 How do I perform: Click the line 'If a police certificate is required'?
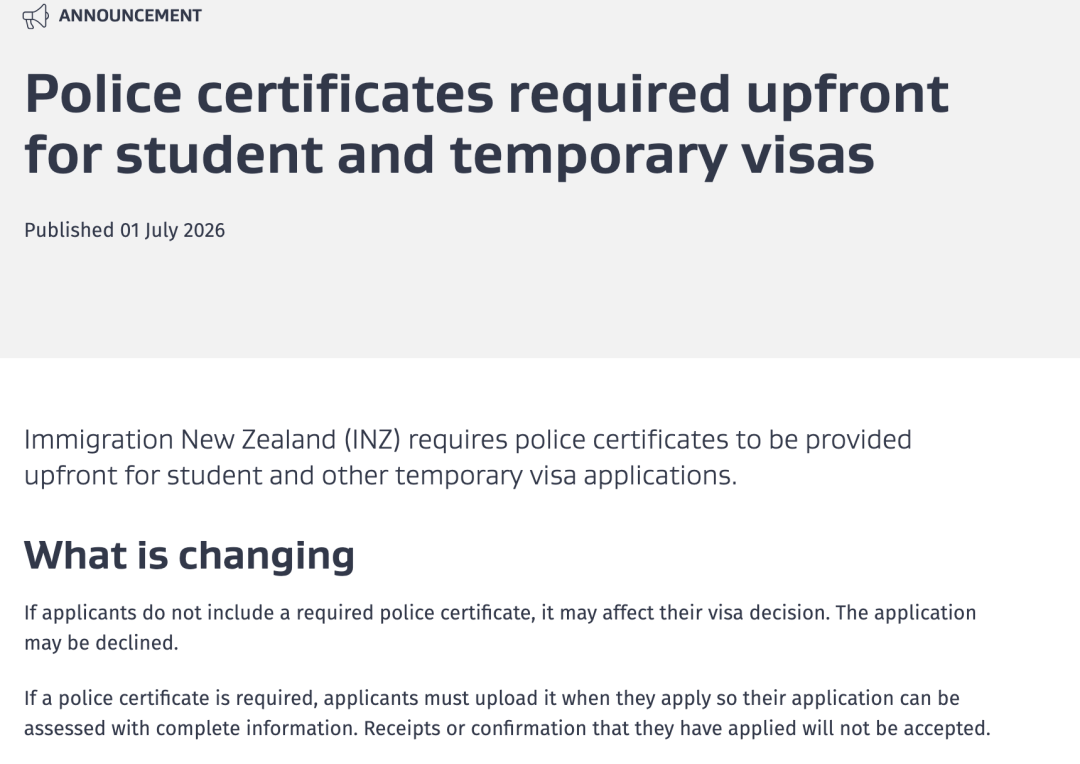[492, 698]
